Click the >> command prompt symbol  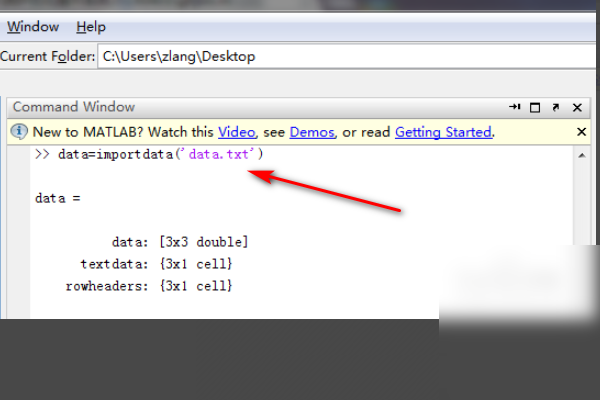tap(42, 154)
